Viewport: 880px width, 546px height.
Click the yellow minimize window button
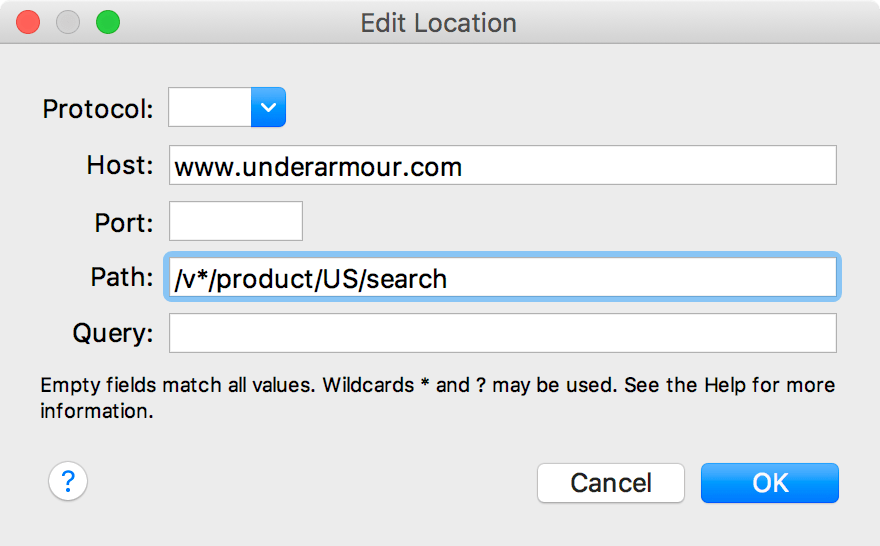point(68,22)
